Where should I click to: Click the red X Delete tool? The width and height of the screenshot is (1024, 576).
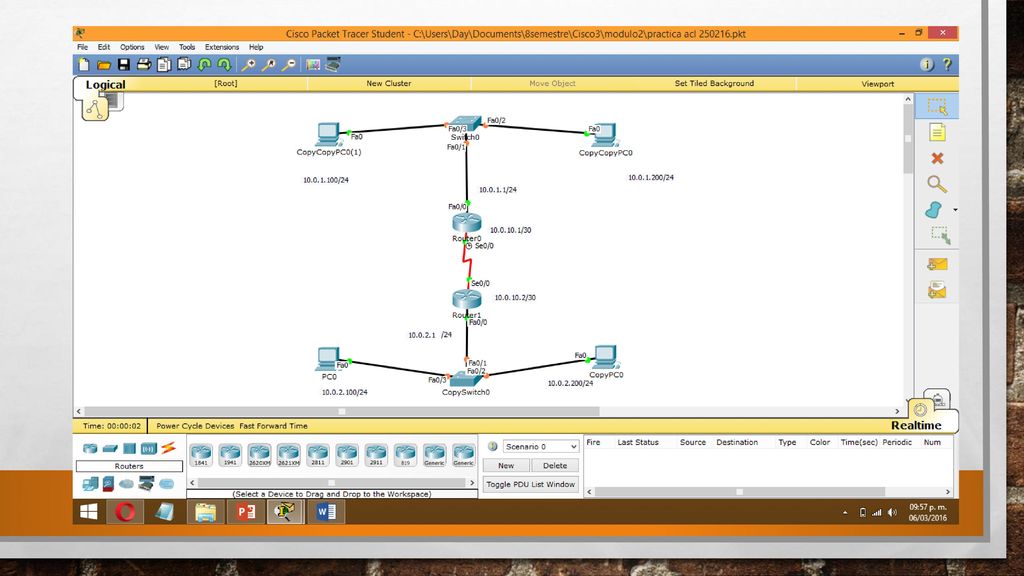pos(937,158)
